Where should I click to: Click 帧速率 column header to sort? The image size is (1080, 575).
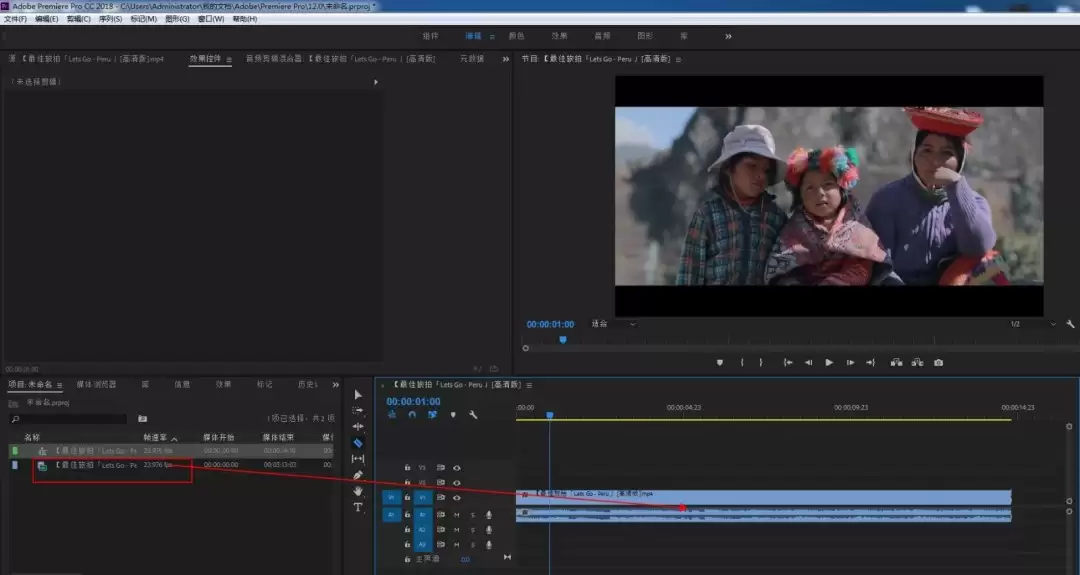pos(155,437)
